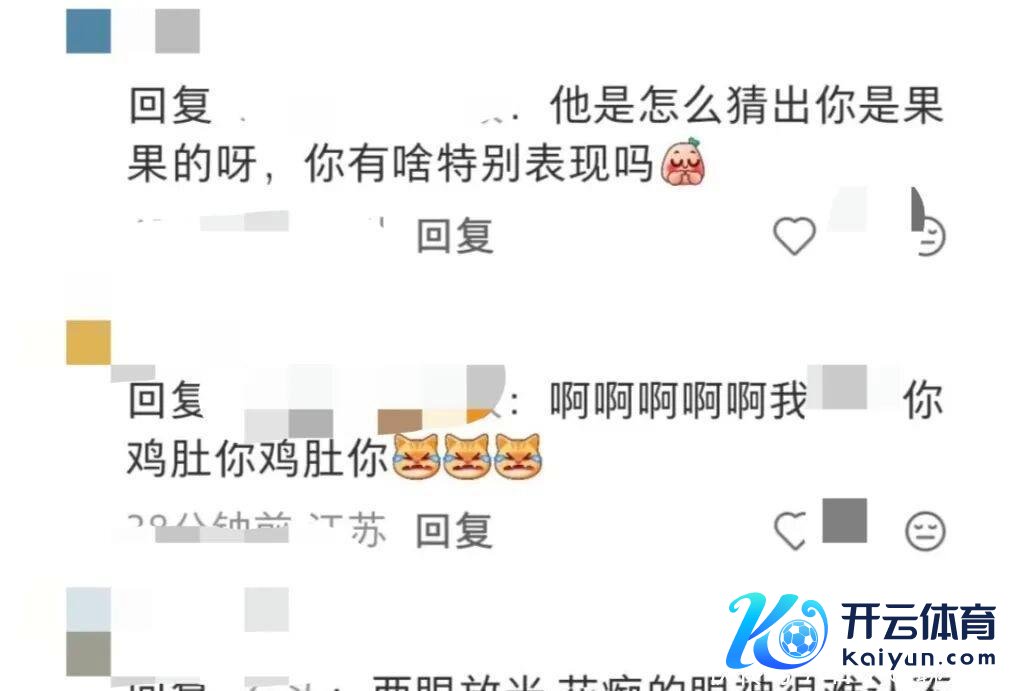
Task: Open the yellow avatar of second commenter
Action: coord(88,342)
